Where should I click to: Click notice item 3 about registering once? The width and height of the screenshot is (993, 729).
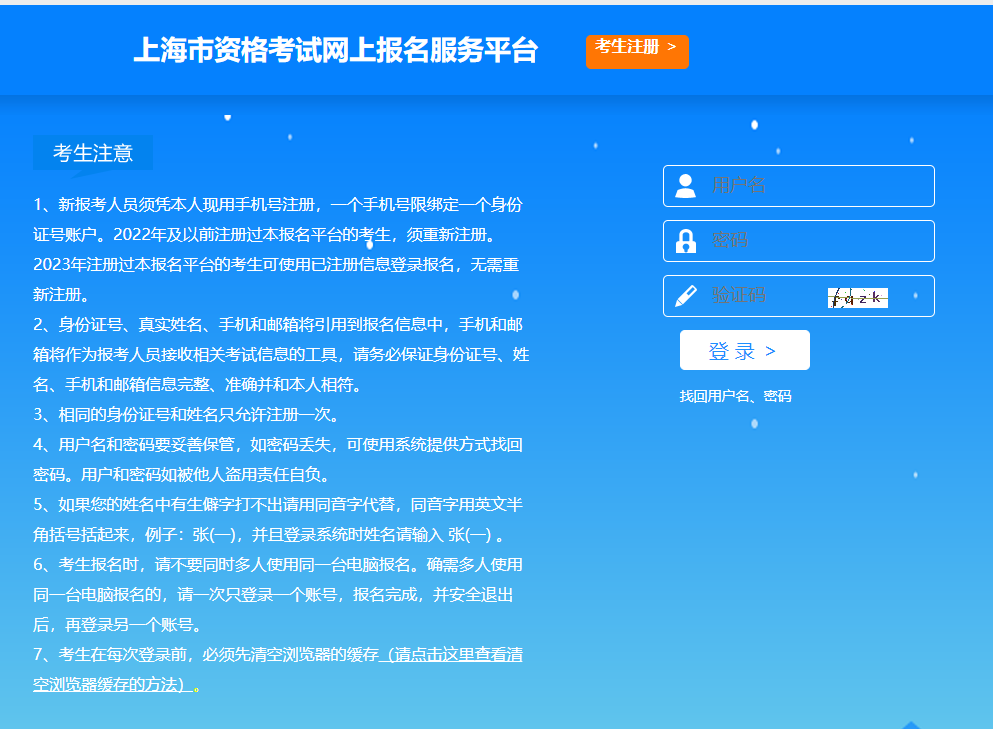pos(186,414)
